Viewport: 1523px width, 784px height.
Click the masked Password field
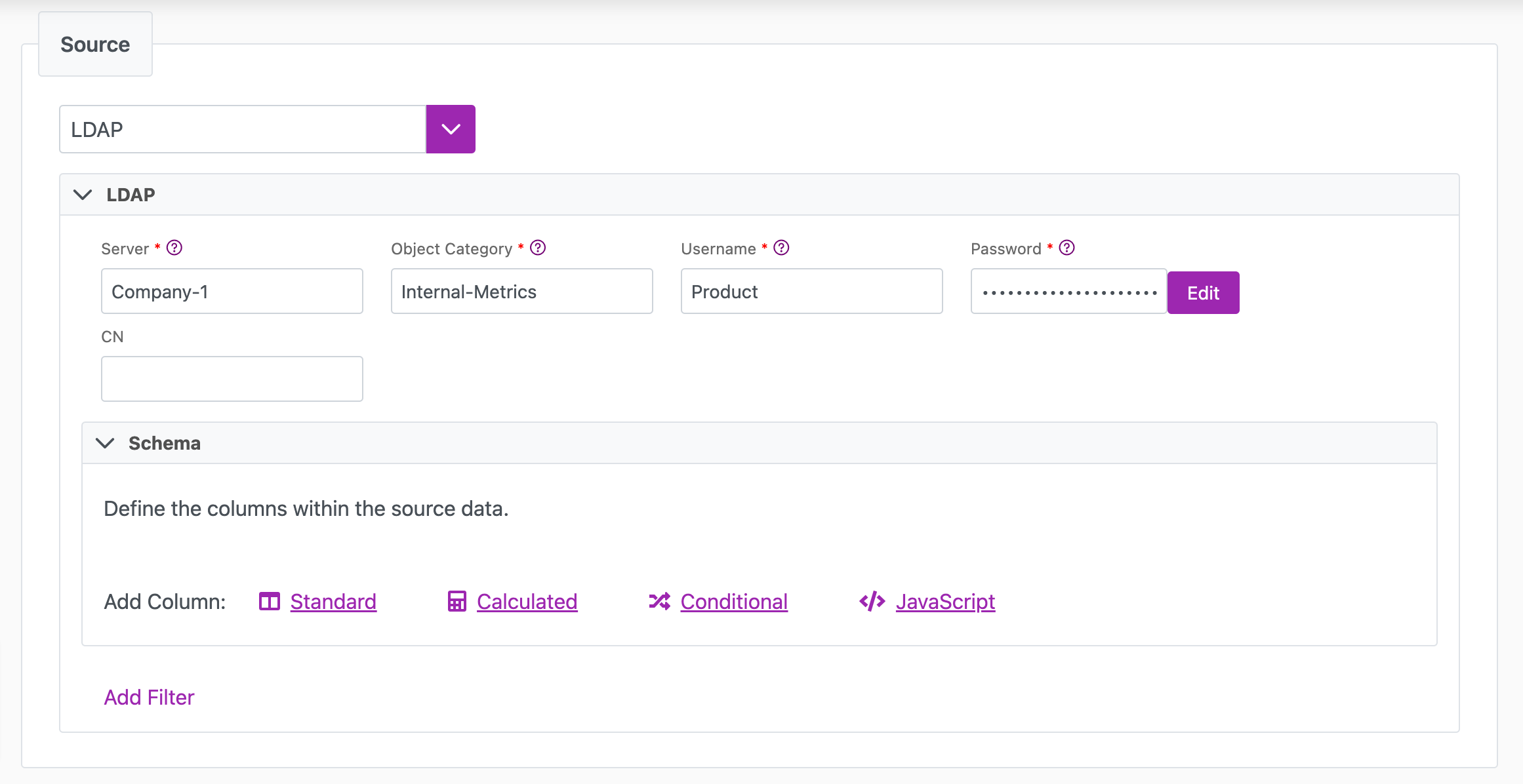click(x=1069, y=291)
